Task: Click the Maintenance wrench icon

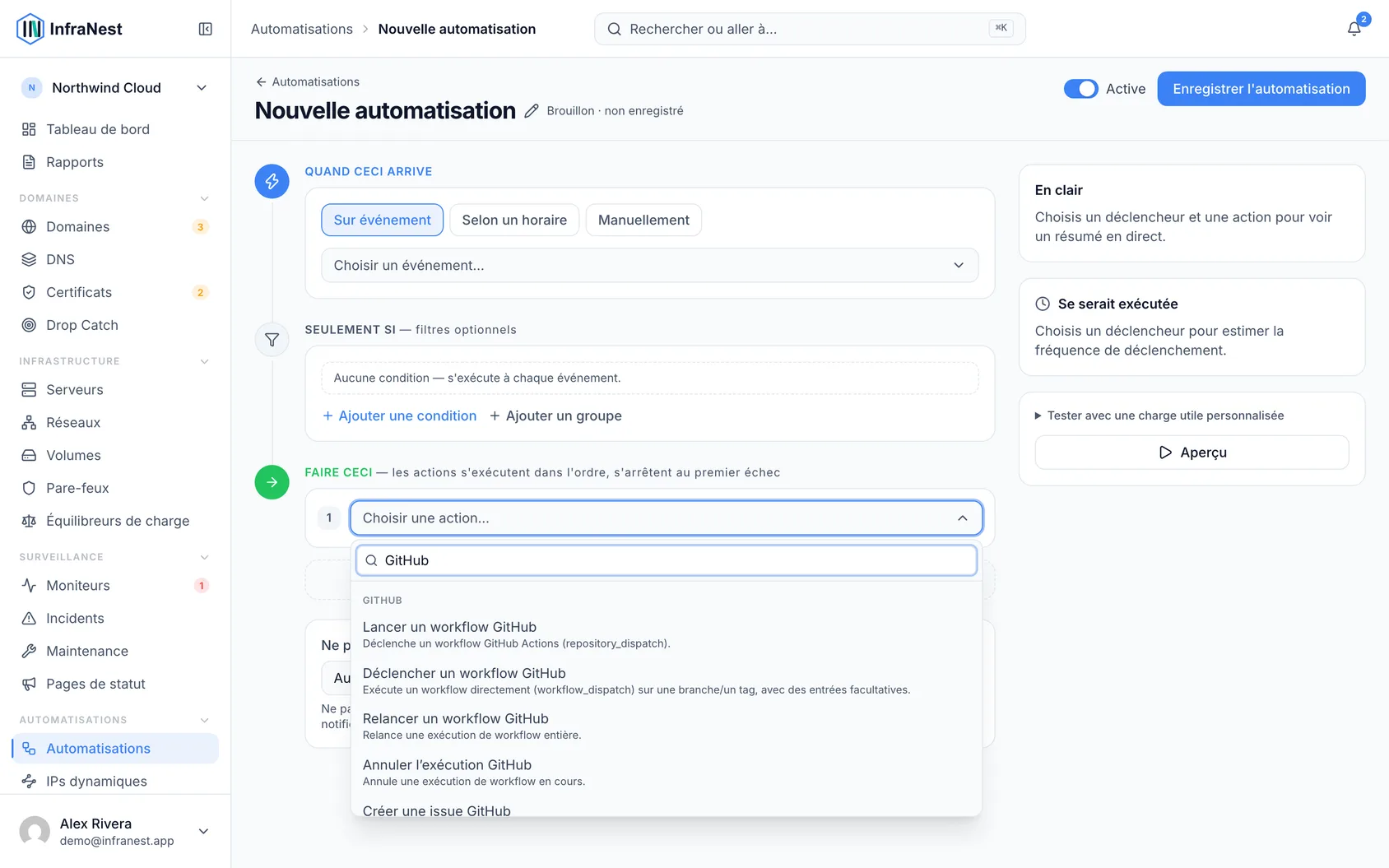Action: 29,651
